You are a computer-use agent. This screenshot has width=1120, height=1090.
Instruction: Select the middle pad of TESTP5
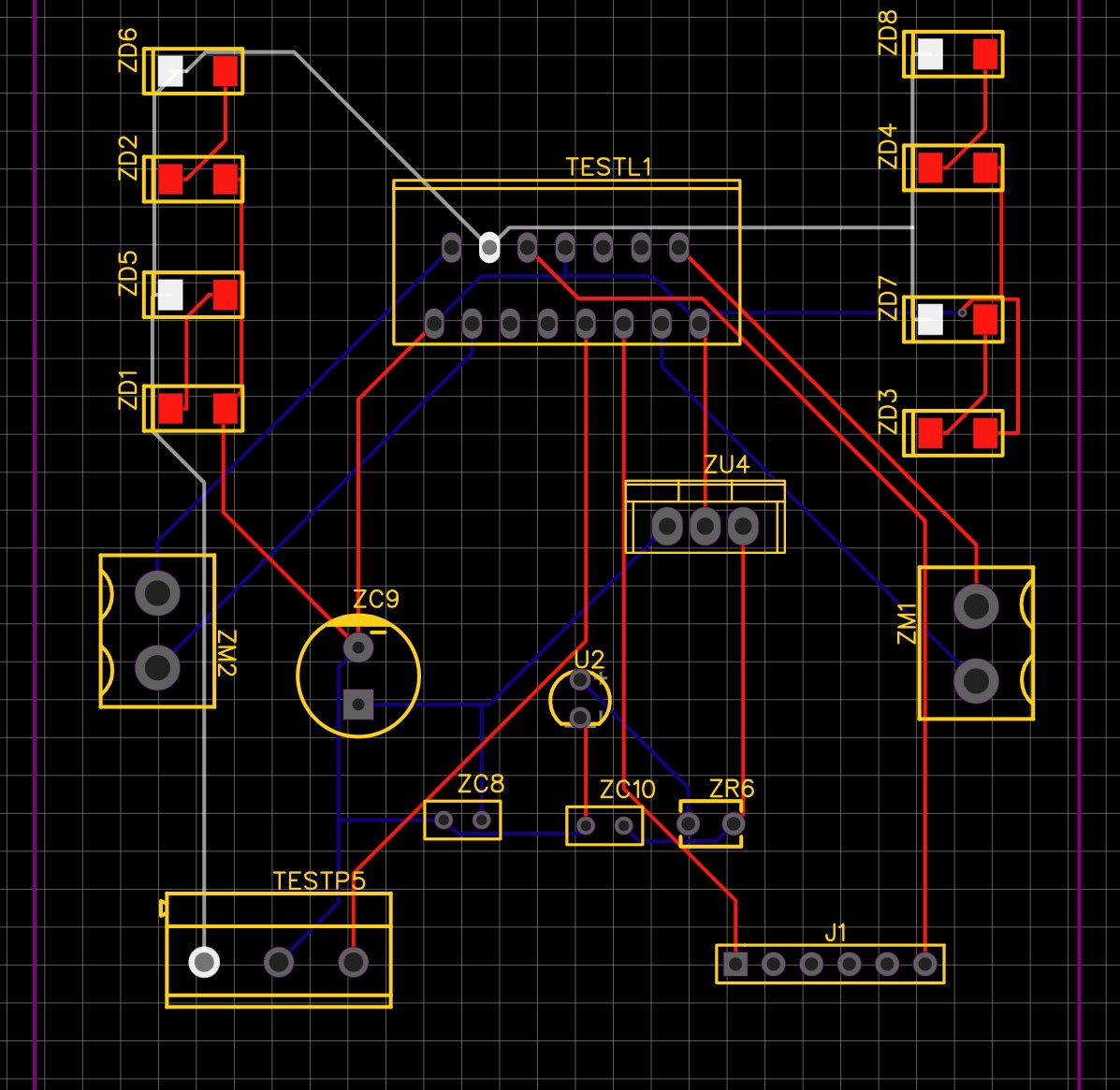pos(279,962)
